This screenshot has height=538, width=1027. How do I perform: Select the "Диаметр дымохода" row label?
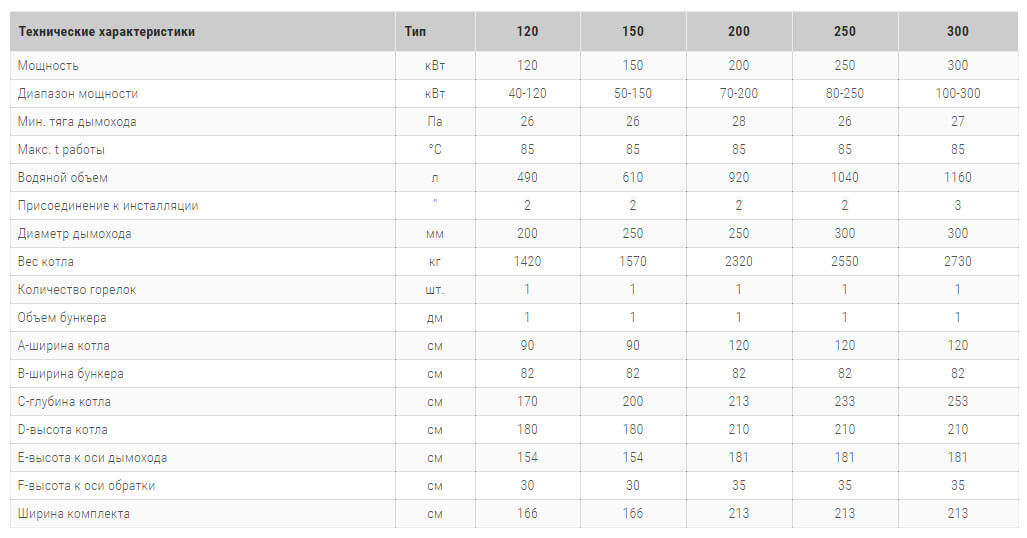tap(75, 233)
